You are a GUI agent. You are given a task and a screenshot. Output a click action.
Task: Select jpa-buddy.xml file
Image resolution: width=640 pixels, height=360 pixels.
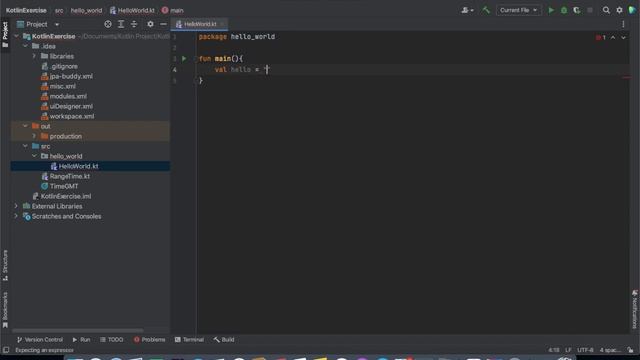pyautogui.click(x=71, y=76)
